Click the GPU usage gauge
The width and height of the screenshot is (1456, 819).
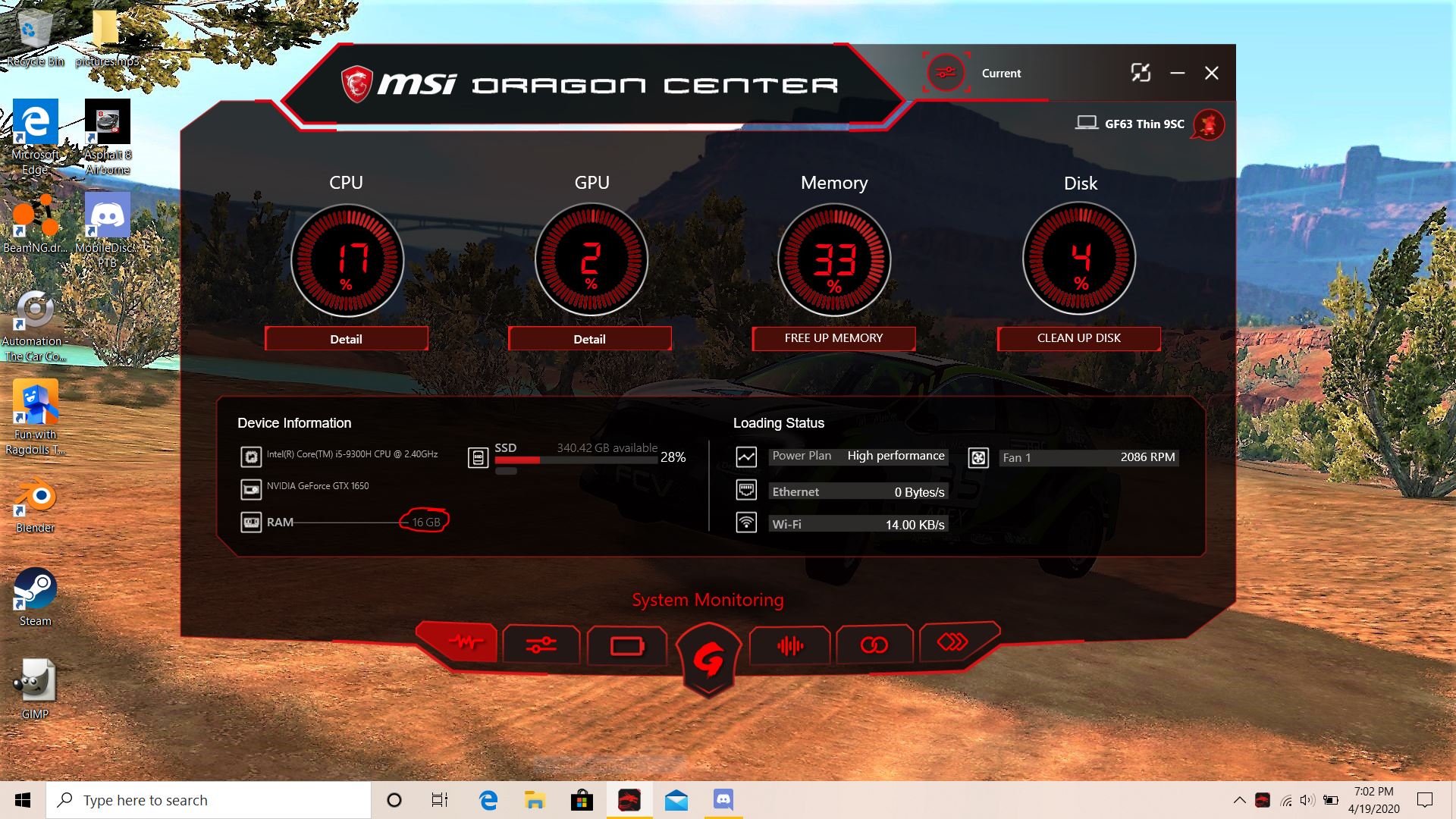click(591, 260)
